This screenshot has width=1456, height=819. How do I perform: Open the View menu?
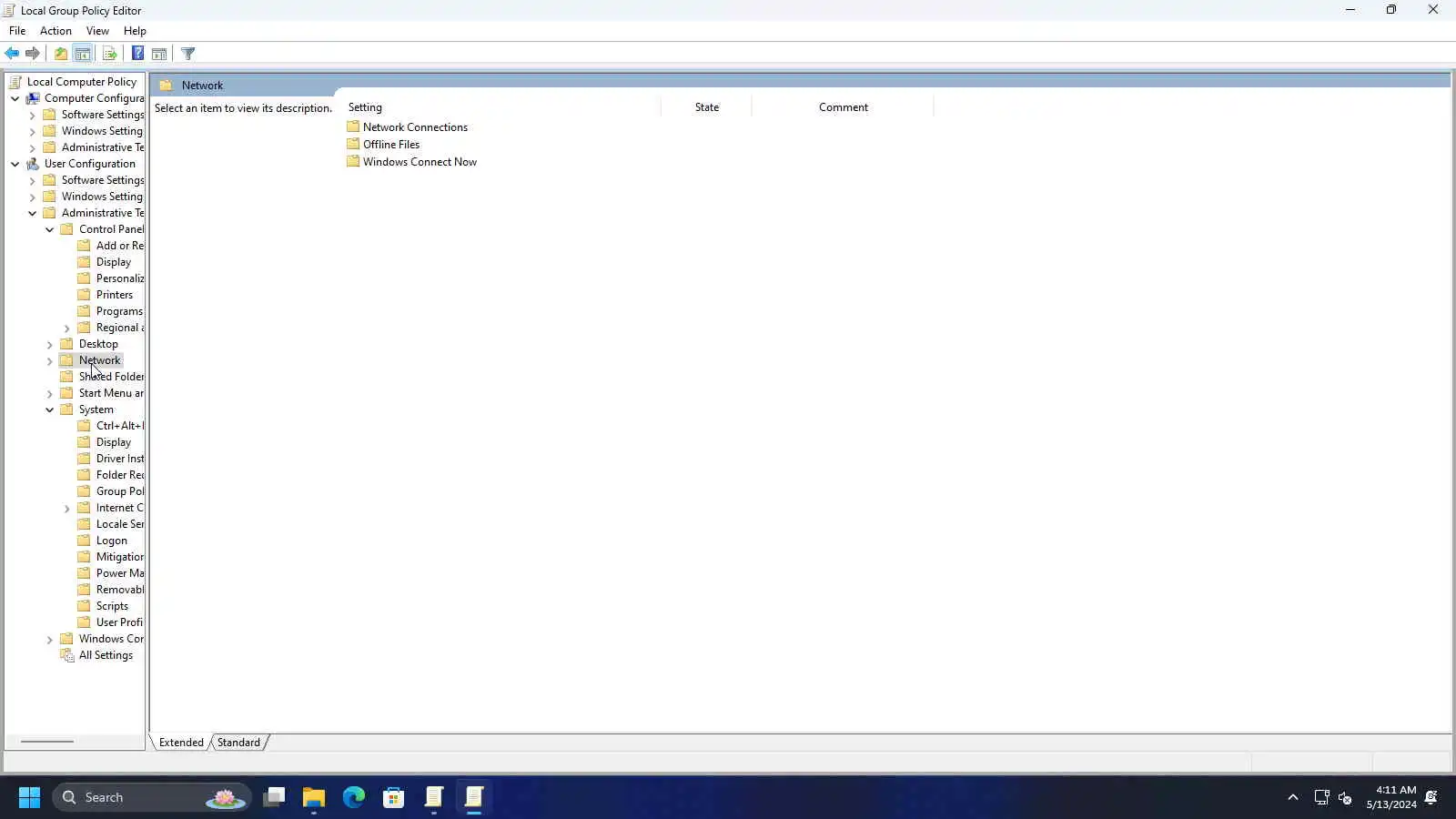click(x=97, y=31)
